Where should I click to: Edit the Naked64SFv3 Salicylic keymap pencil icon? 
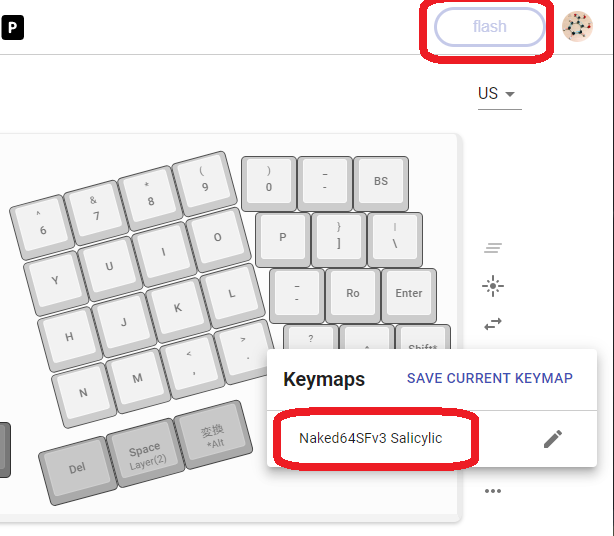click(x=553, y=439)
